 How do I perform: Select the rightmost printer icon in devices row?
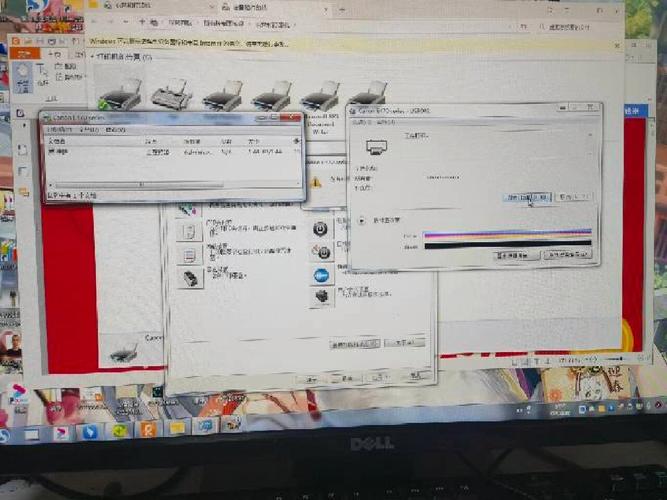[369, 95]
